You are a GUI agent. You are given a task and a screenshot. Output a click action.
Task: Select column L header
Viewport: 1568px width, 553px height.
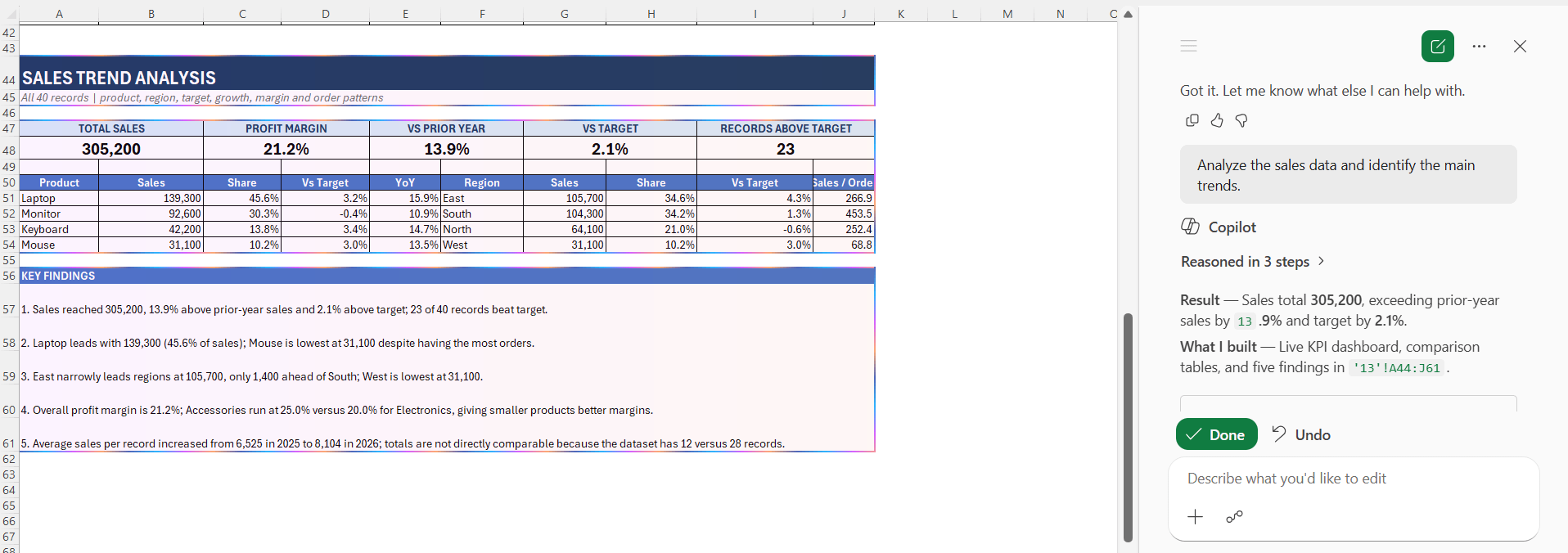pos(954,13)
